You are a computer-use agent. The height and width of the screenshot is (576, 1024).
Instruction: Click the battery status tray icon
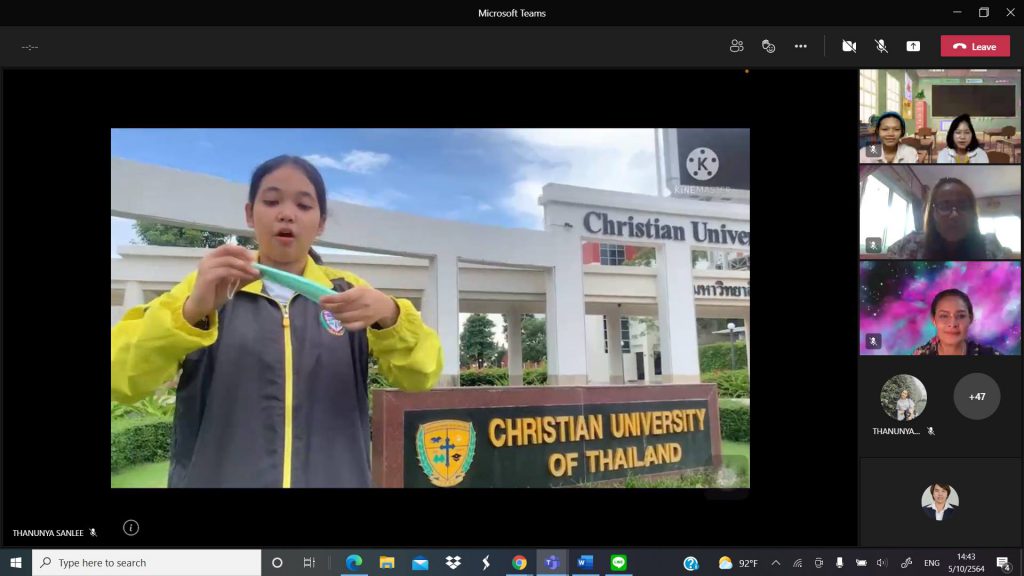861,562
